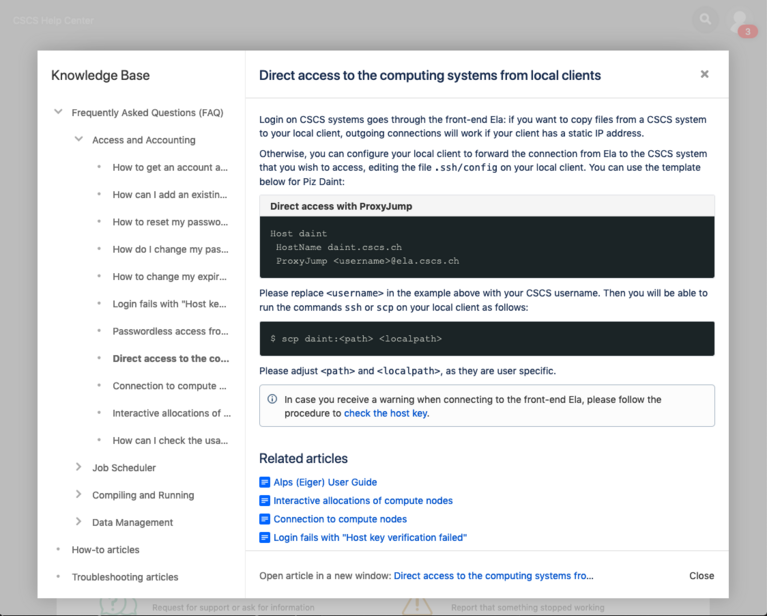Click document icon beside Interactive allocations of compute nodes
Viewport: 767px width, 616px height.
click(265, 501)
